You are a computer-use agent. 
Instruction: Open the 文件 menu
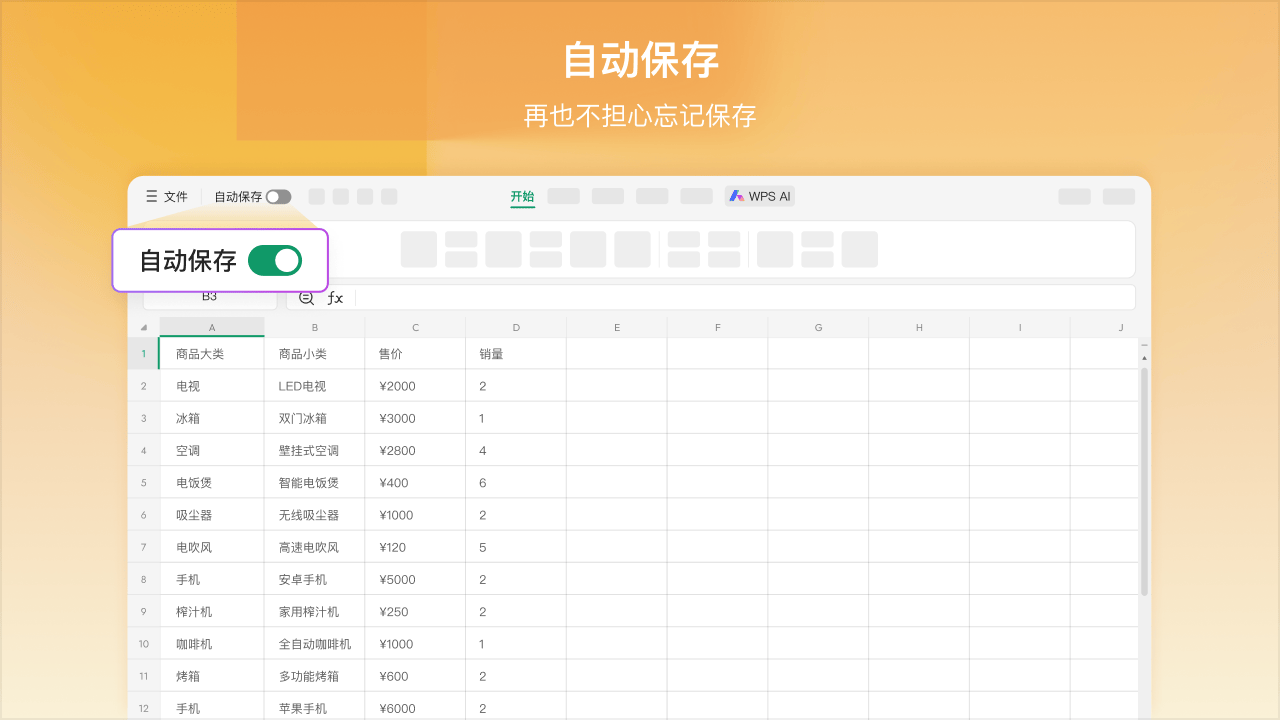[174, 196]
